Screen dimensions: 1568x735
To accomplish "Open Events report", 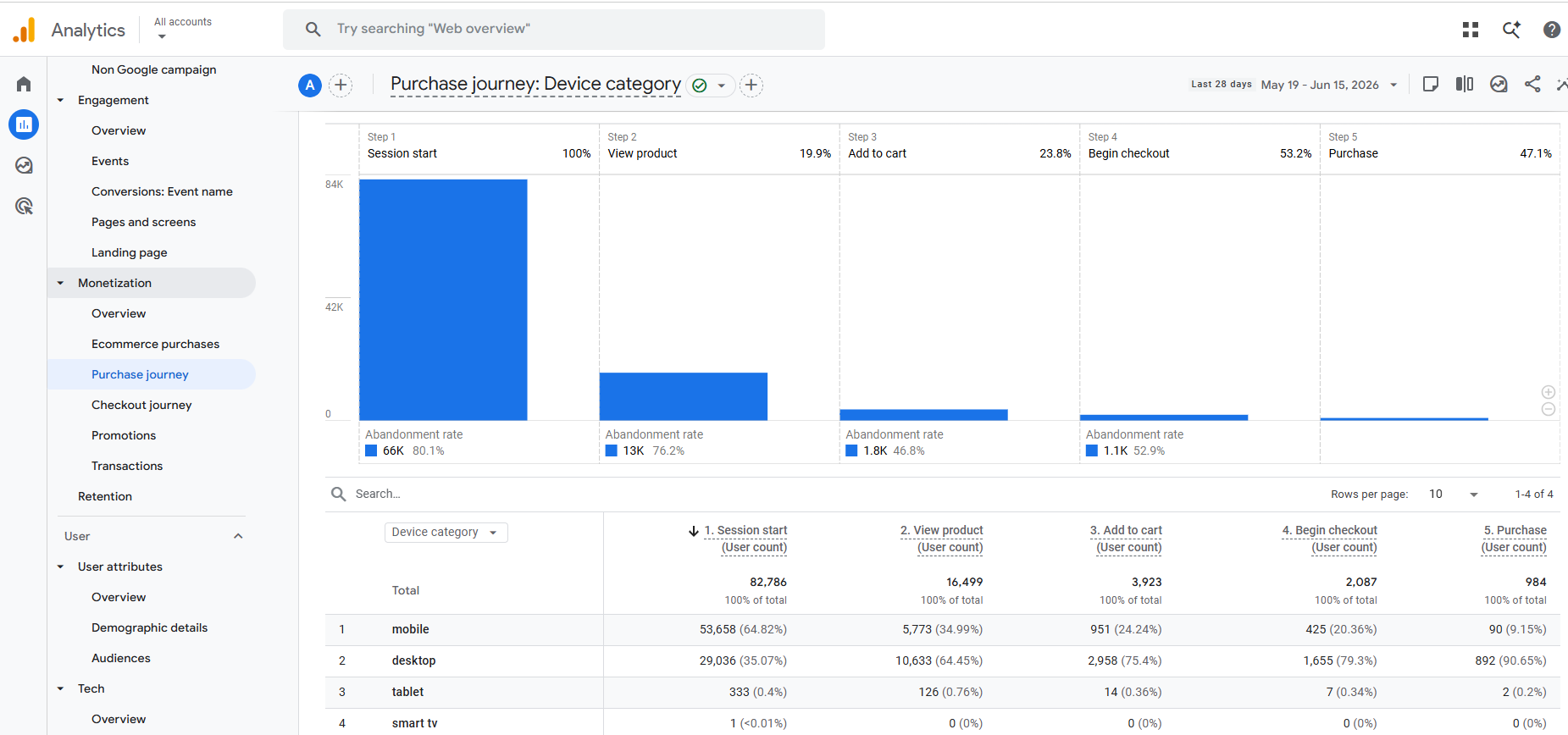I will [110, 161].
